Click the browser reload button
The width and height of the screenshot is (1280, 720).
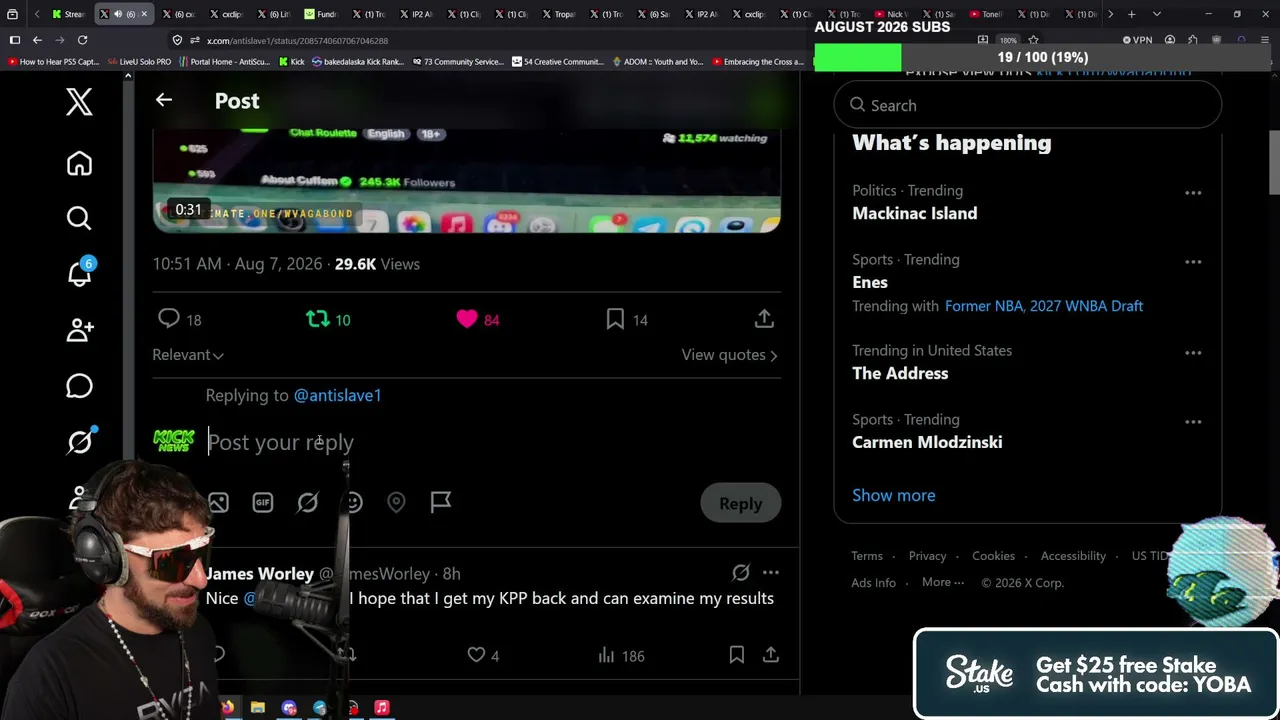[82, 40]
